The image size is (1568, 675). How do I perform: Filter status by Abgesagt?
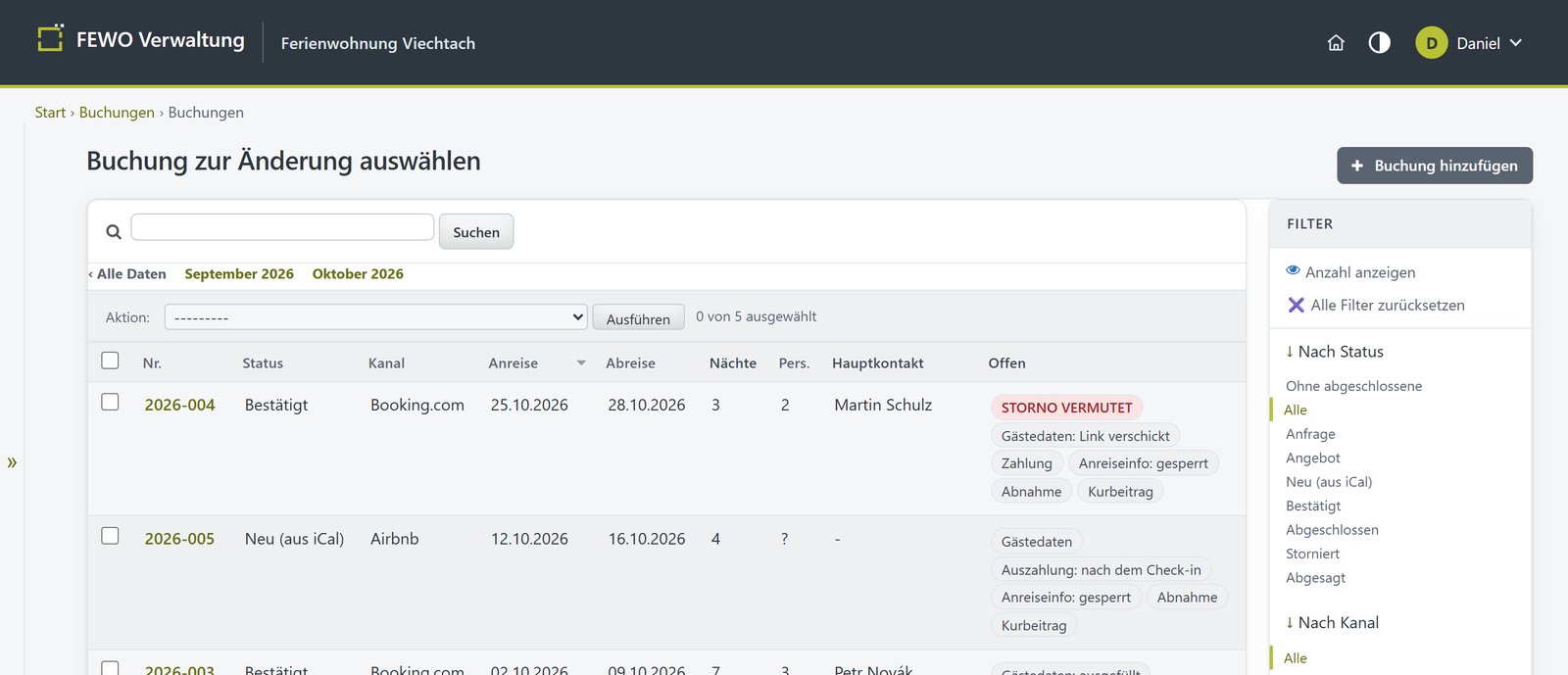tap(1315, 578)
